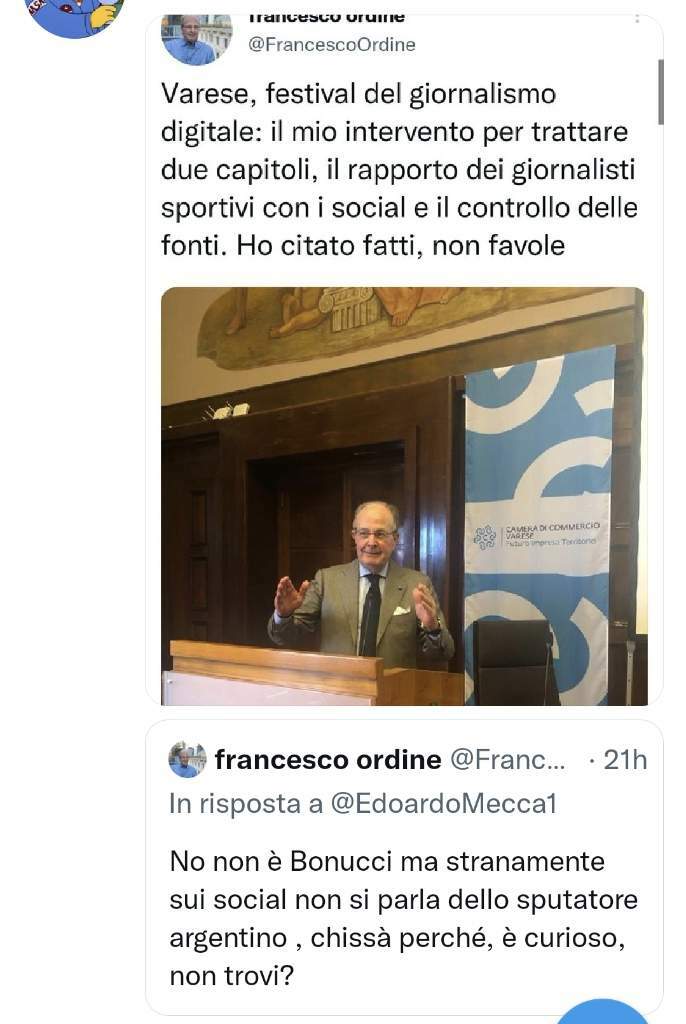Open the blue cartoon profile avatar
Viewport: 686px width, 1024px height.
point(74,14)
